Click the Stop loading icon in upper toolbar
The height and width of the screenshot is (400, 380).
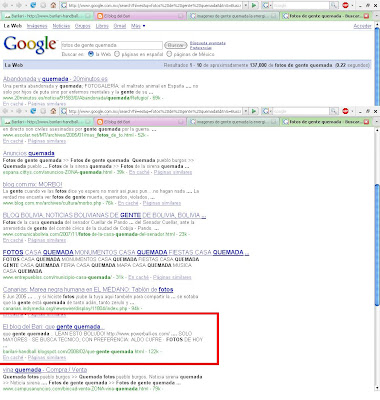coord(43,5)
